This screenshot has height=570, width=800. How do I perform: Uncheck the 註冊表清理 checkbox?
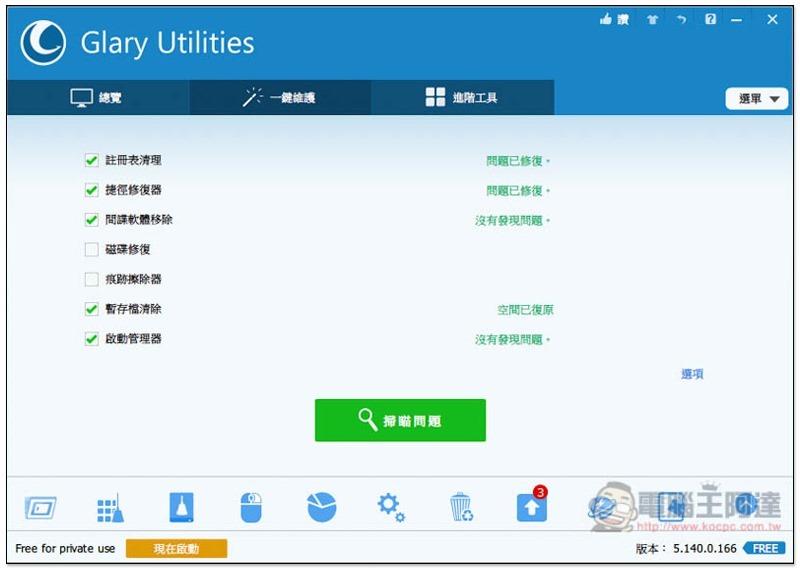pyautogui.click(x=91, y=160)
